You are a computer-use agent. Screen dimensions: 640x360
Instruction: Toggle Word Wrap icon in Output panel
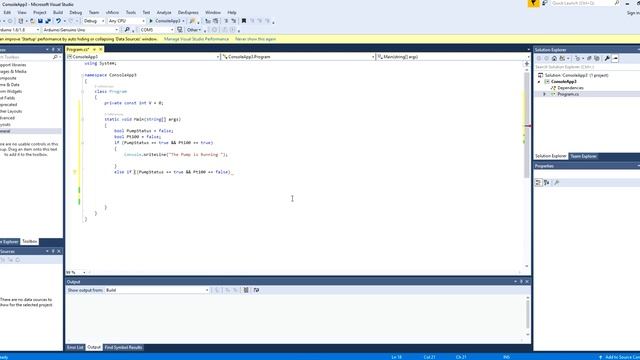tap(256, 290)
